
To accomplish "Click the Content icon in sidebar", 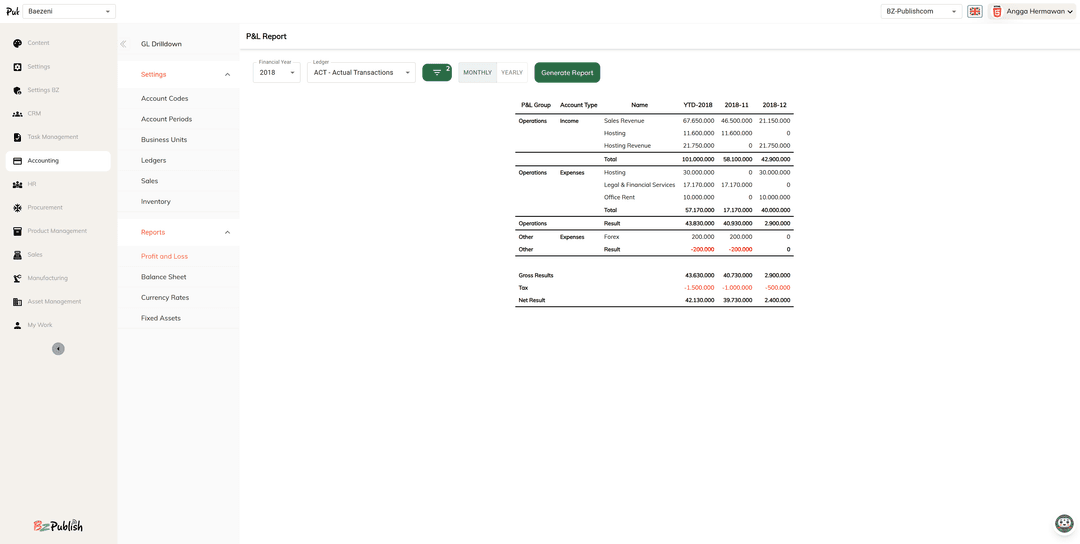I will [x=17, y=43].
